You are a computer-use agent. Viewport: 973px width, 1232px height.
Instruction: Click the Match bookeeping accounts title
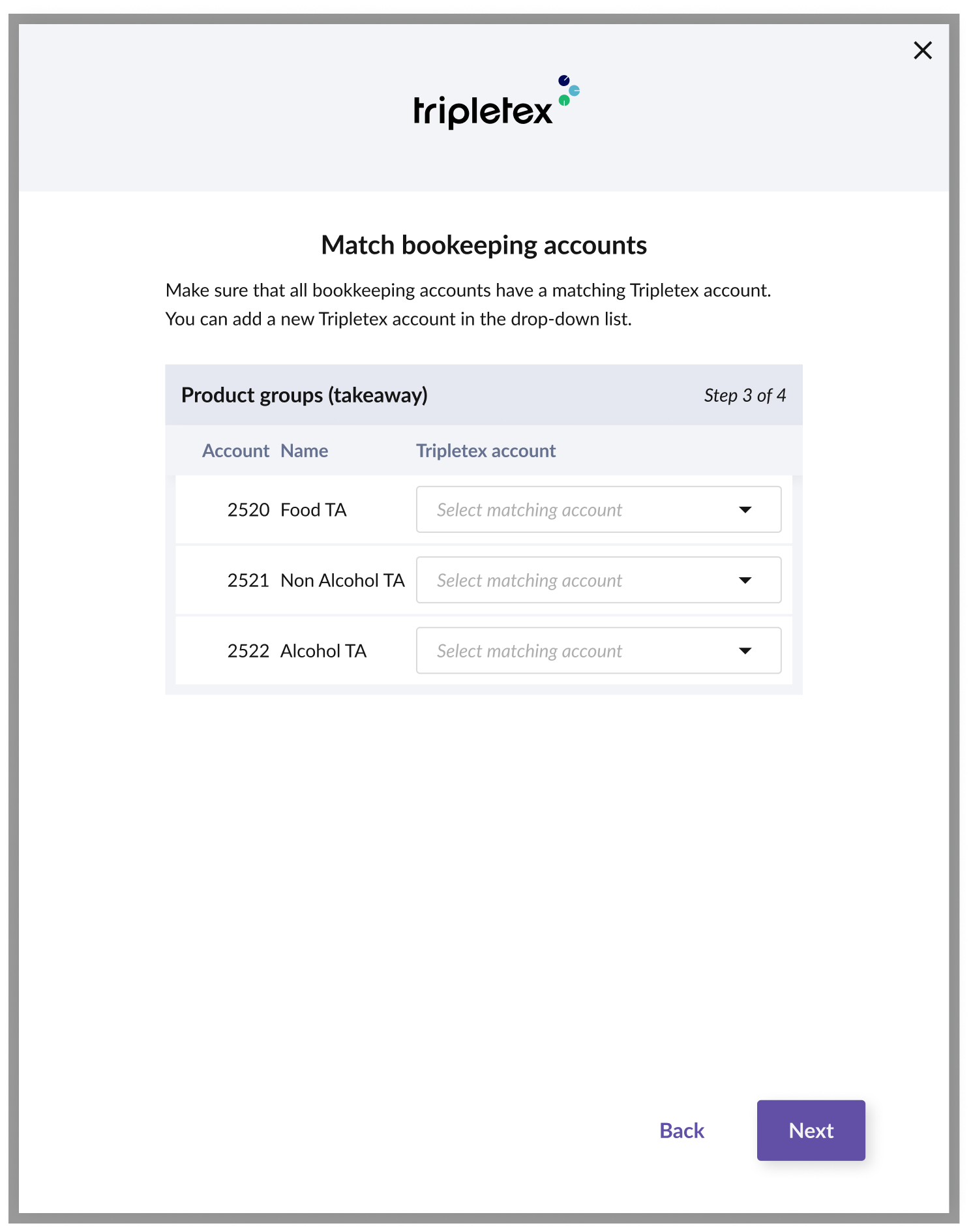484,245
